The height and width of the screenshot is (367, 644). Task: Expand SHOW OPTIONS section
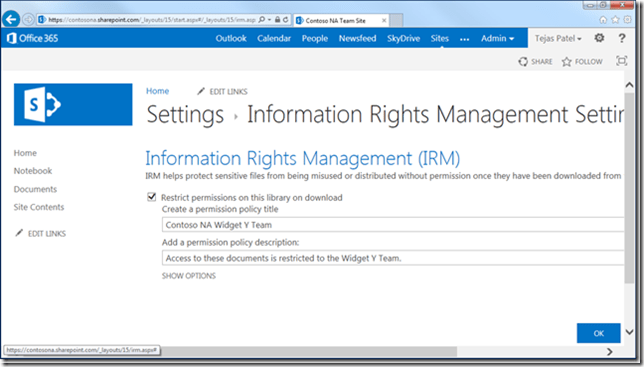point(189,275)
